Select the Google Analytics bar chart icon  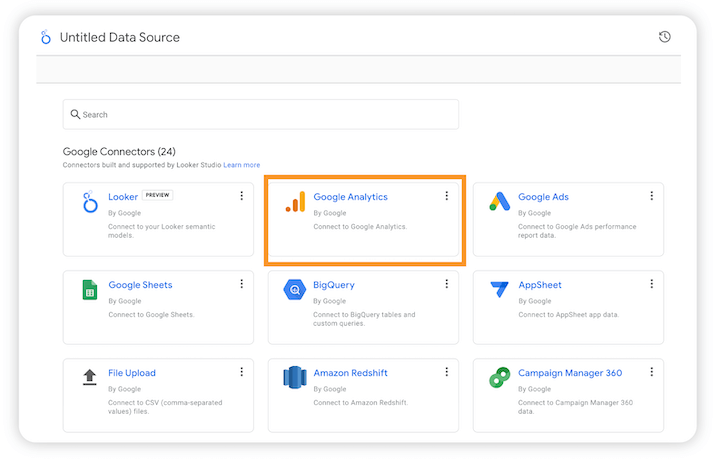coord(294,202)
